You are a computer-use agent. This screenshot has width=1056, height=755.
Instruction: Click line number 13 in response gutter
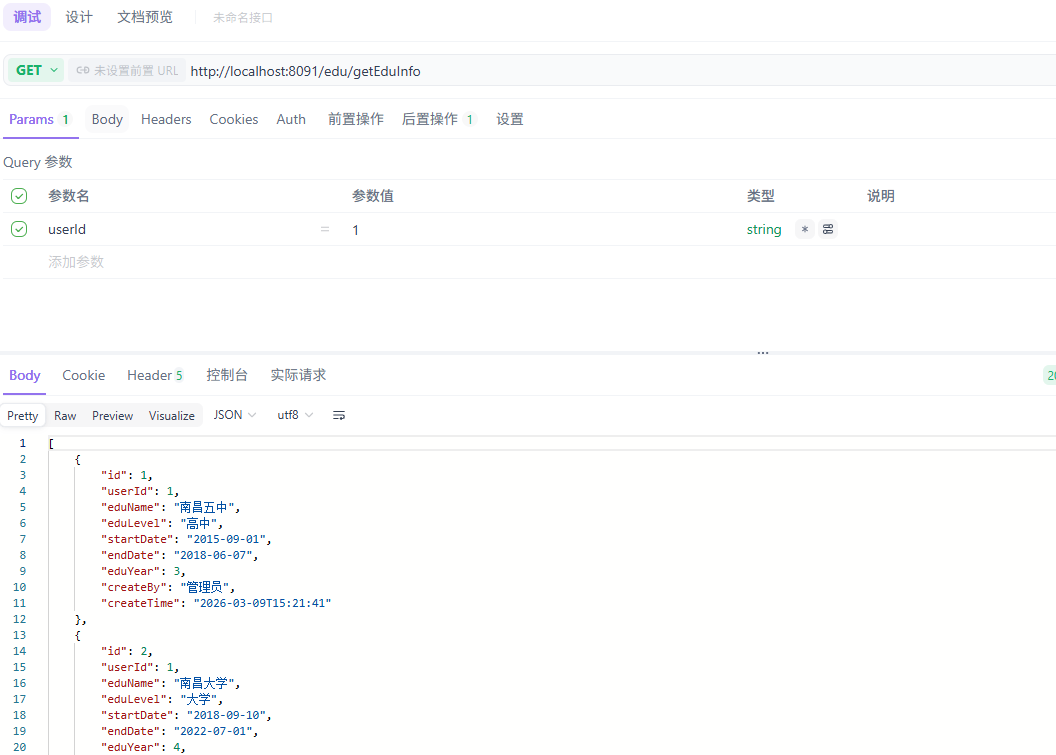click(20, 635)
